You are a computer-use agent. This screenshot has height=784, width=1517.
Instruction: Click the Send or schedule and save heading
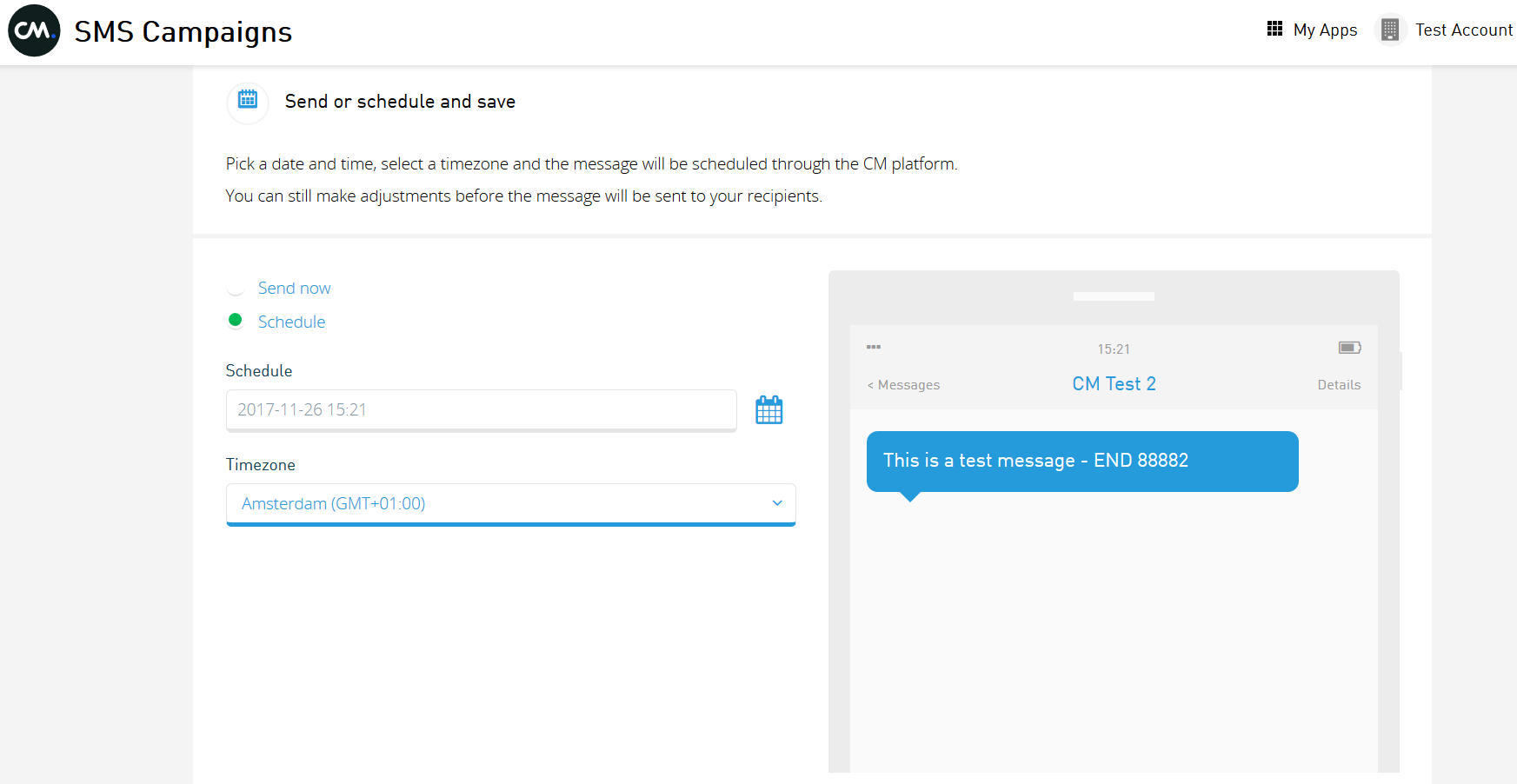(x=400, y=102)
